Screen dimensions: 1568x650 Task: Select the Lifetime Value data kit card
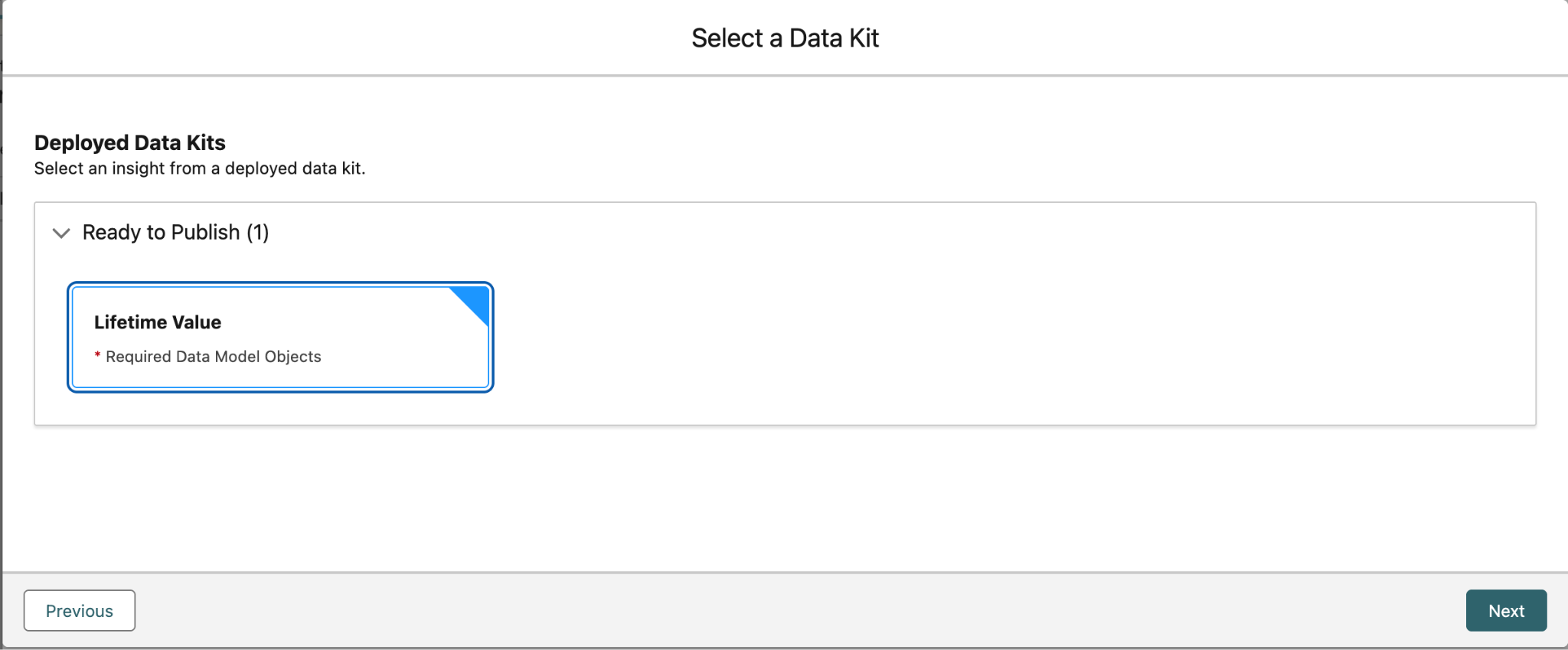[x=280, y=337]
